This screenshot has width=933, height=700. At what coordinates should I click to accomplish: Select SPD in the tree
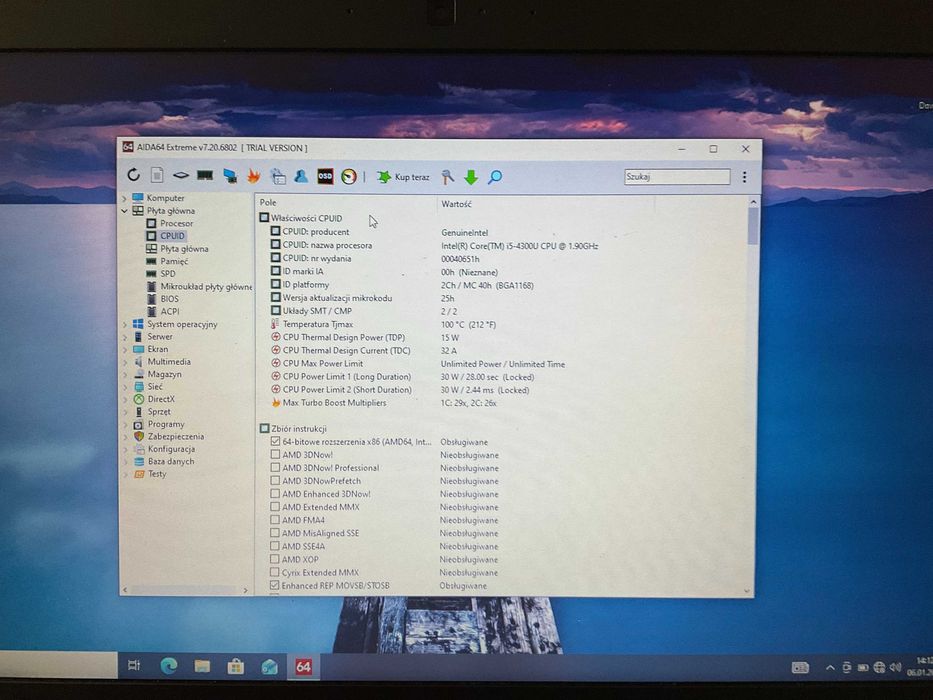pyautogui.click(x=167, y=274)
